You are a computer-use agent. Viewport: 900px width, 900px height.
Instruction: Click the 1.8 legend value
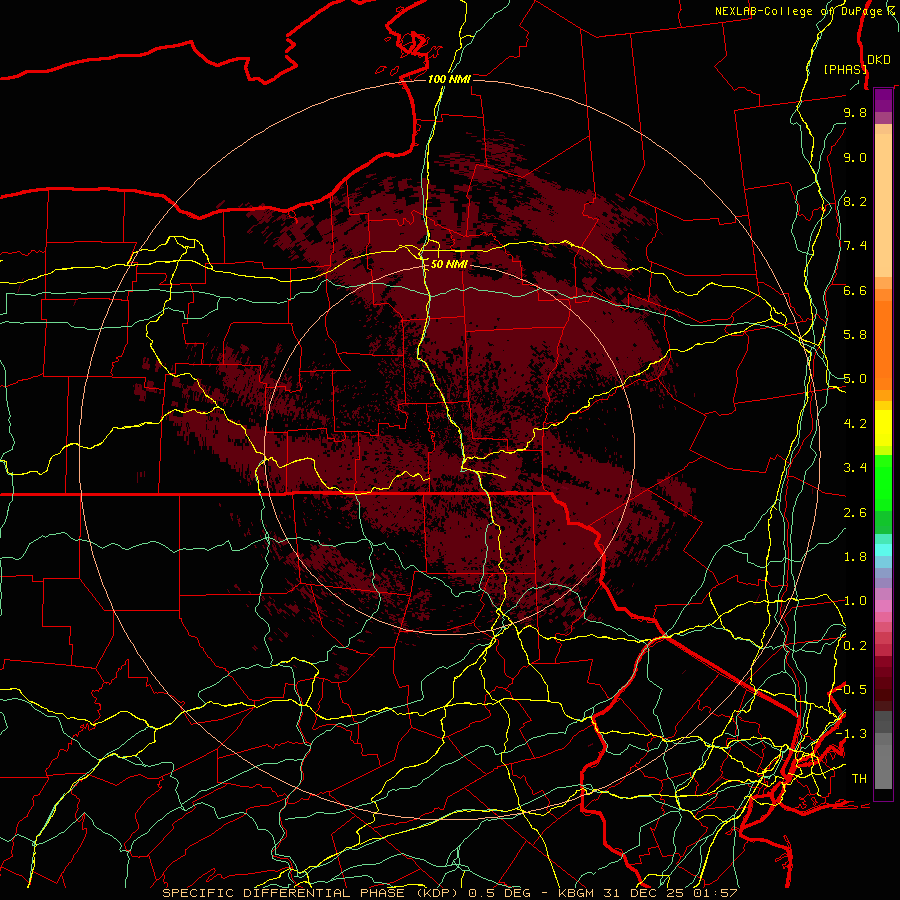(855, 557)
